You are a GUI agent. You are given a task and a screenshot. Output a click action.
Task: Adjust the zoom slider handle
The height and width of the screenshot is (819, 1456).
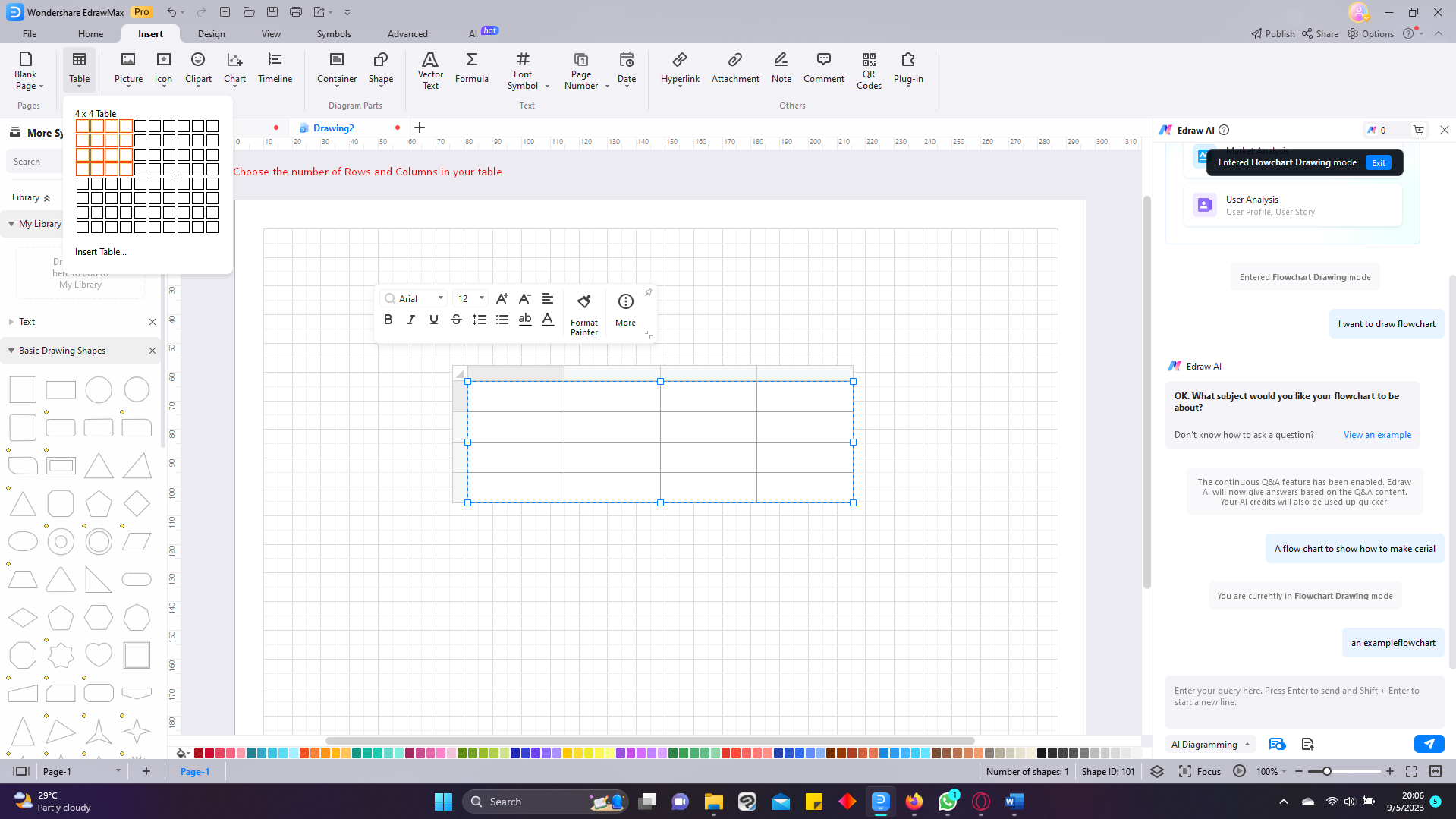pyautogui.click(x=1326, y=771)
